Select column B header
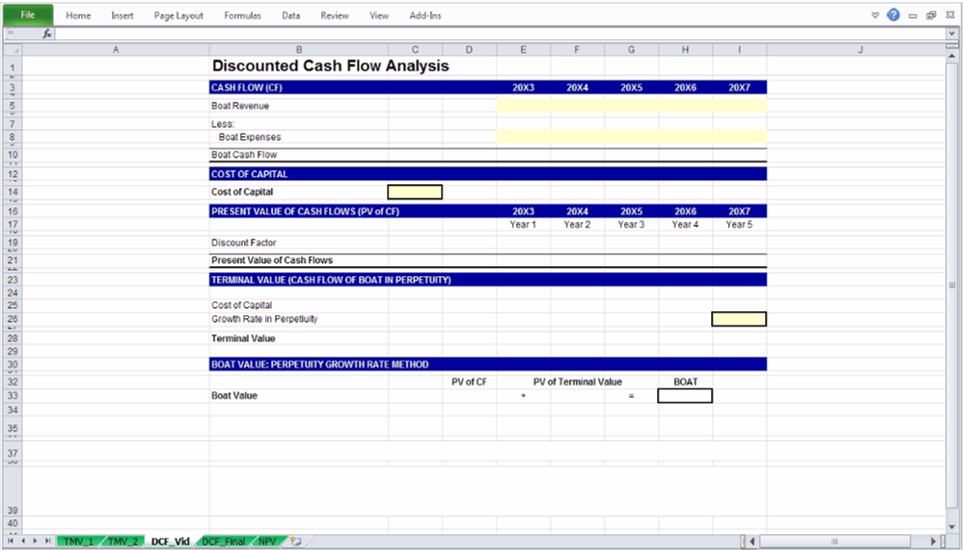Screen dimensions: 963x550 pos(298,50)
